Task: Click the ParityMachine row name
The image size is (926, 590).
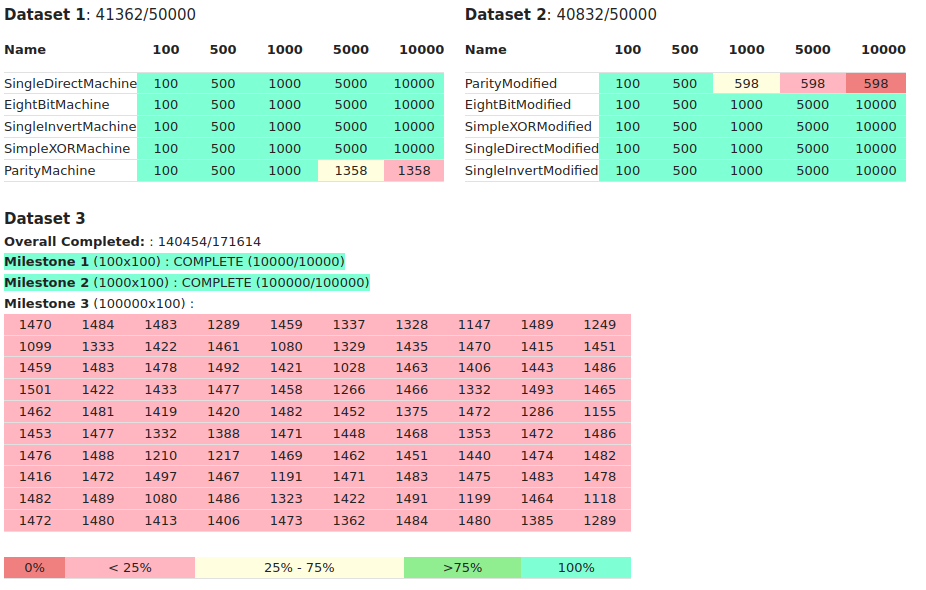Action: tap(50, 171)
